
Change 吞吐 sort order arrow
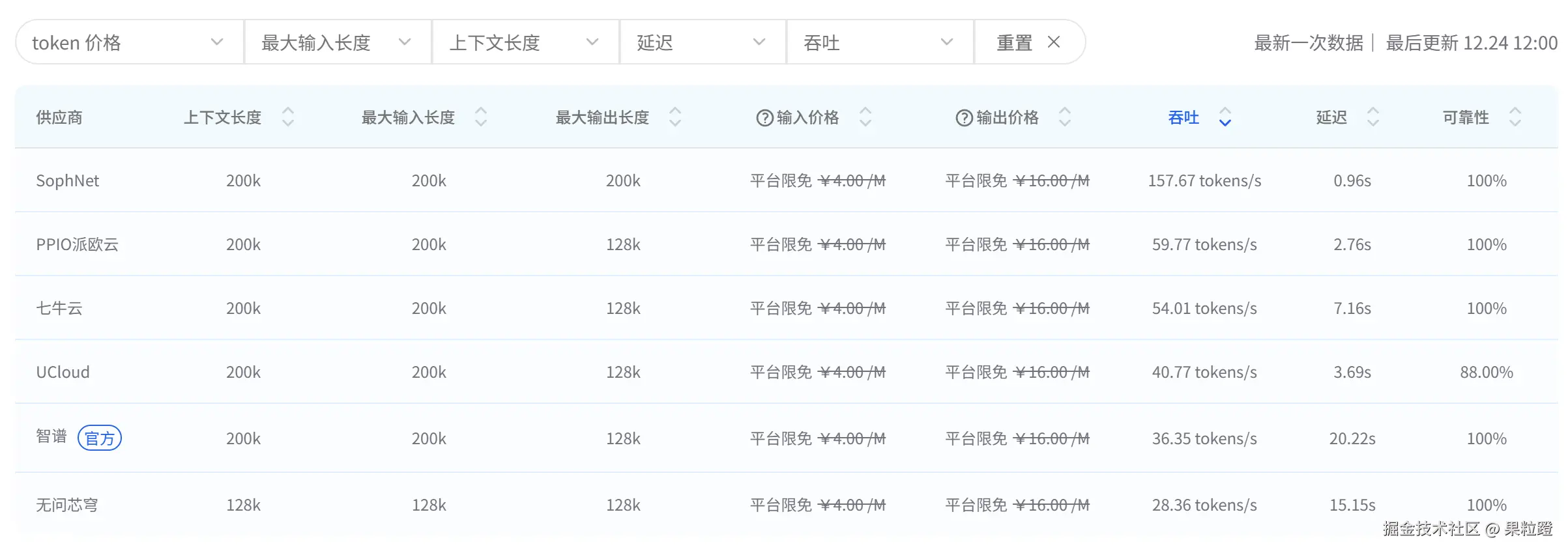1225,117
